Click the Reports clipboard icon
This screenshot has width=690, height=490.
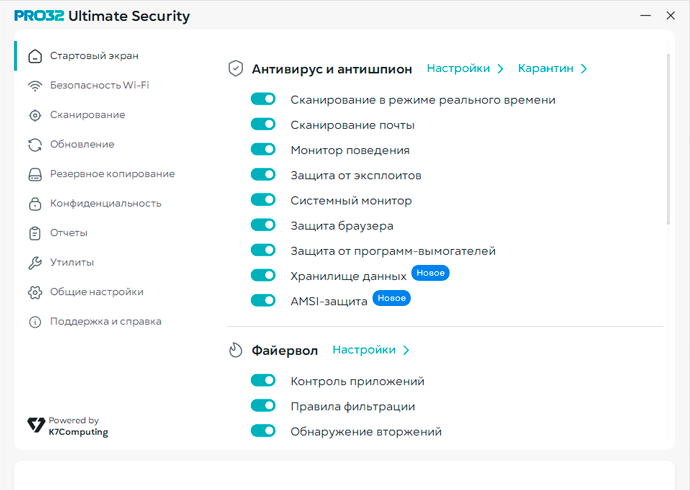tap(35, 233)
